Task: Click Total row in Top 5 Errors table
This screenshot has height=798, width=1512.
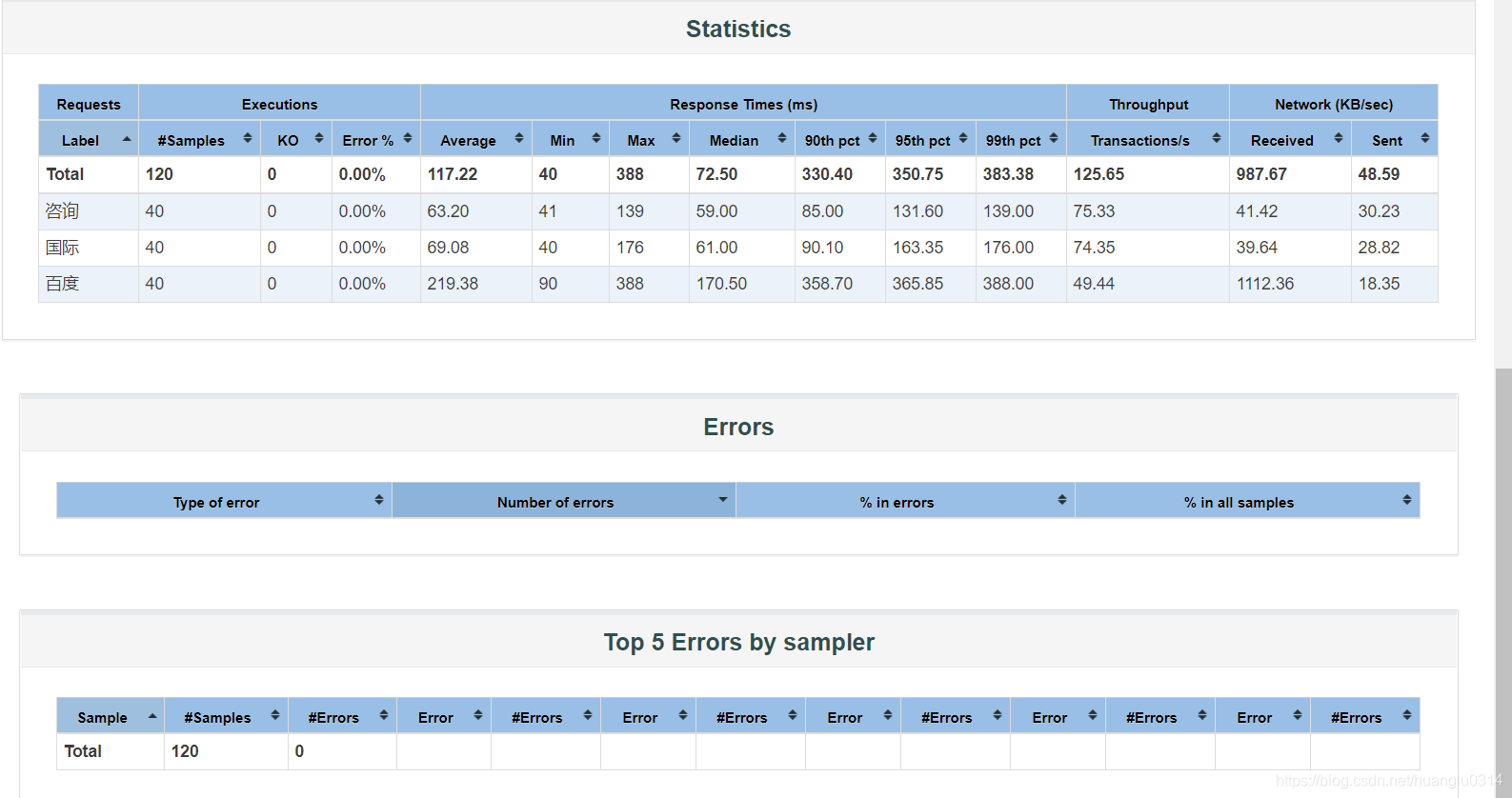Action: pyautogui.click(x=737, y=751)
